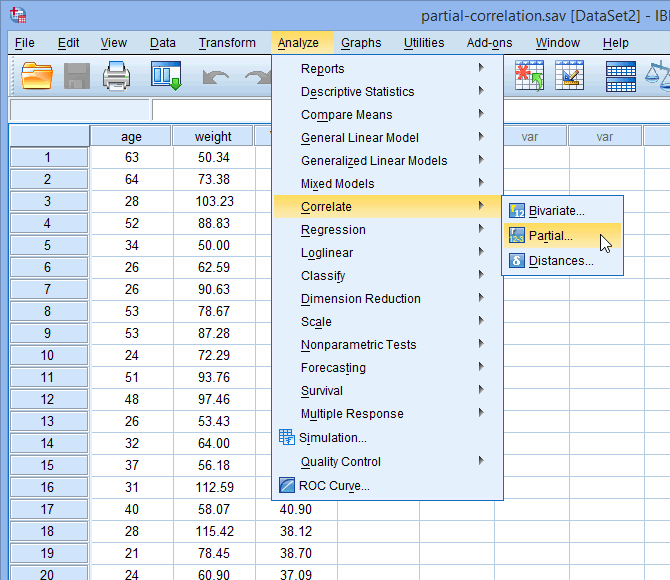670x580 pixels.
Task: Select the weight column header
Action: click(213, 136)
